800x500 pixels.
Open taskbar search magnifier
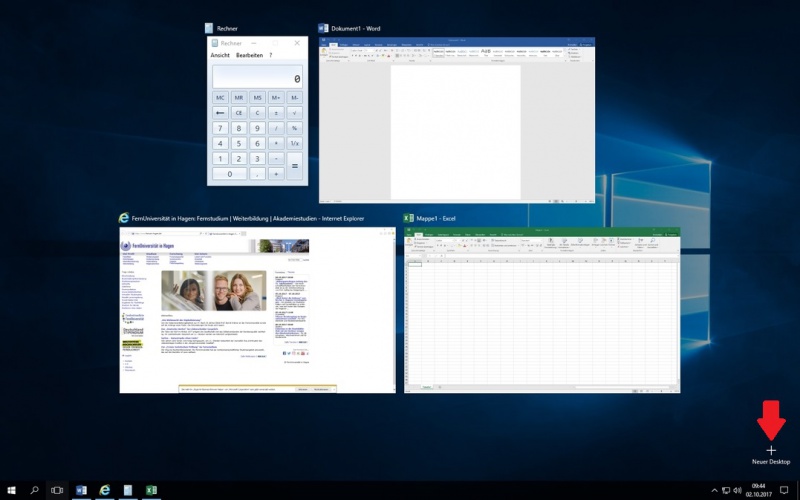[x=34, y=490]
